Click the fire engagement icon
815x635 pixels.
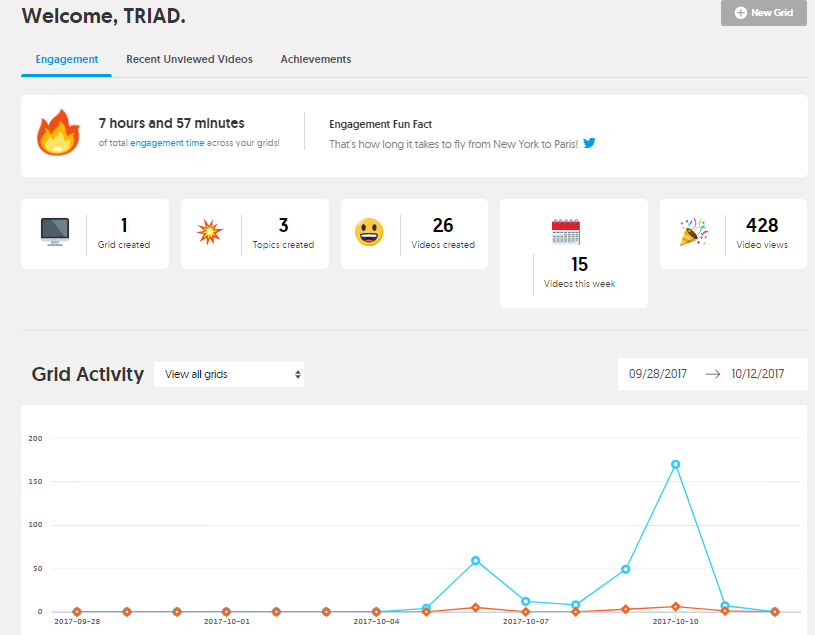pyautogui.click(x=58, y=133)
